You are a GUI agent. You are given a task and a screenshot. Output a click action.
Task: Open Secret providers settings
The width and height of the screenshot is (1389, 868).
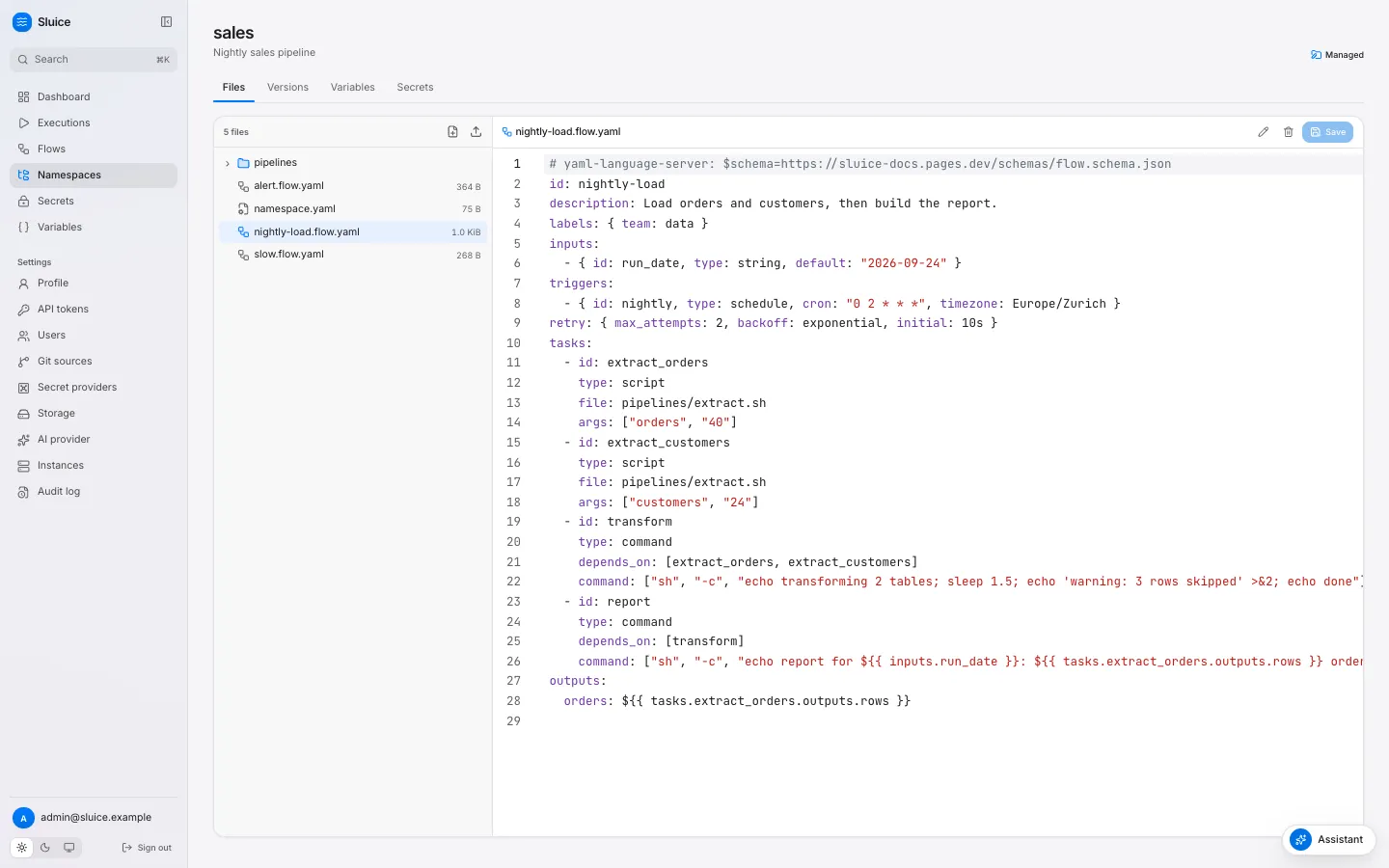(x=94, y=387)
